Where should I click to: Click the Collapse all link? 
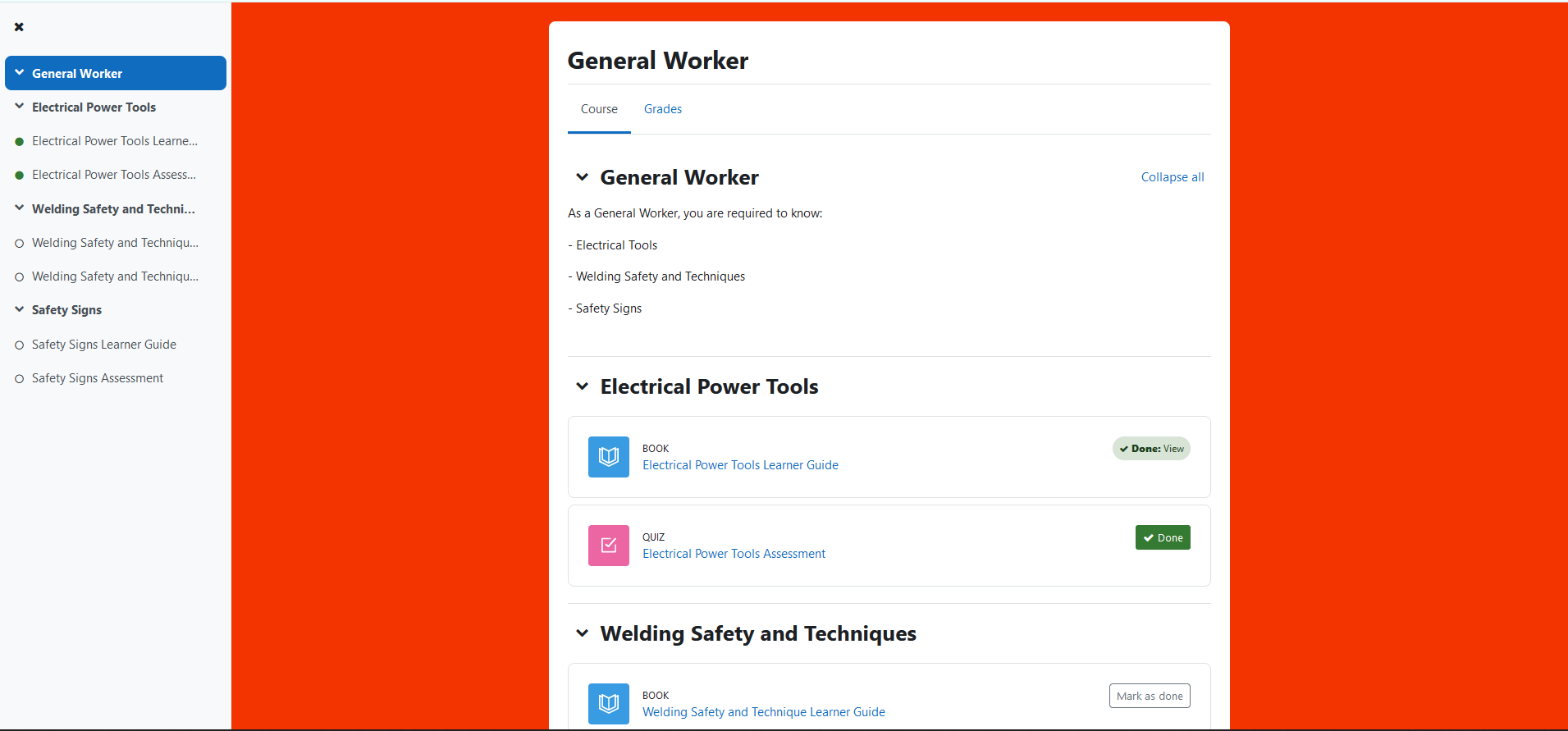point(1172,177)
